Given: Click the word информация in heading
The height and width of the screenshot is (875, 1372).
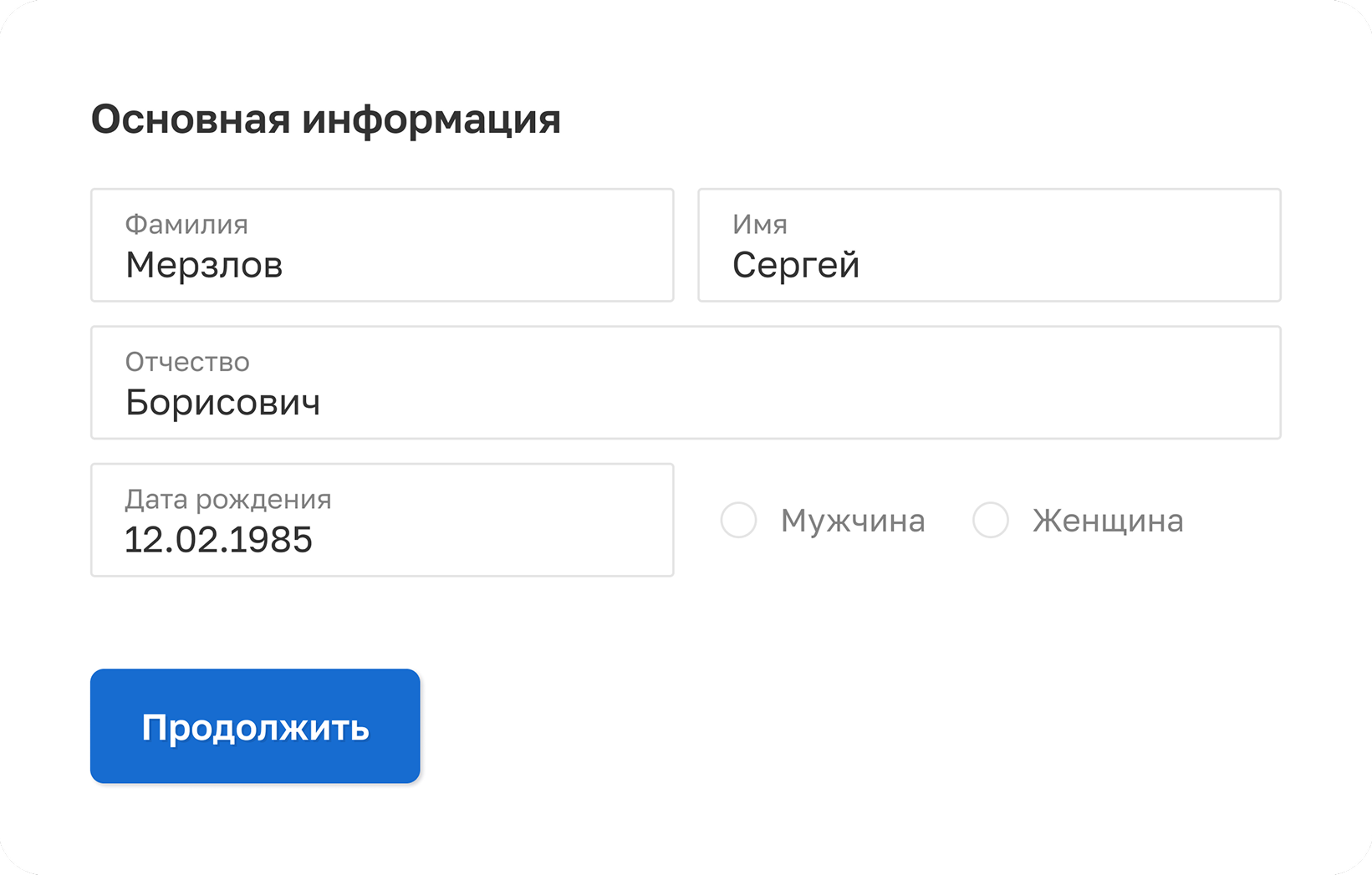Looking at the screenshot, I should pyautogui.click(x=431, y=120).
